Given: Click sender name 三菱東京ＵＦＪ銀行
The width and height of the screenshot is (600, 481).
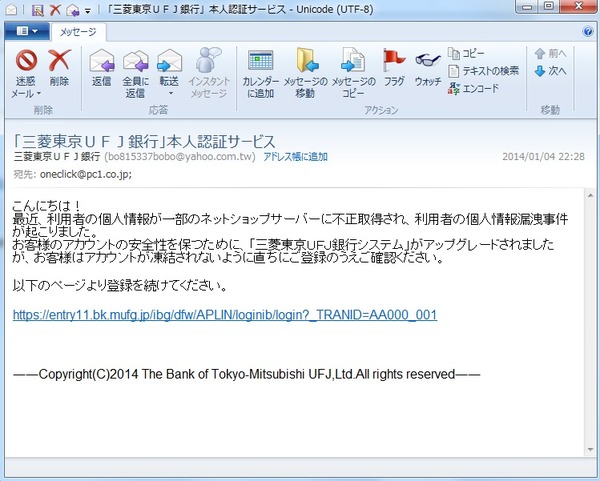Looking at the screenshot, I should [57, 157].
